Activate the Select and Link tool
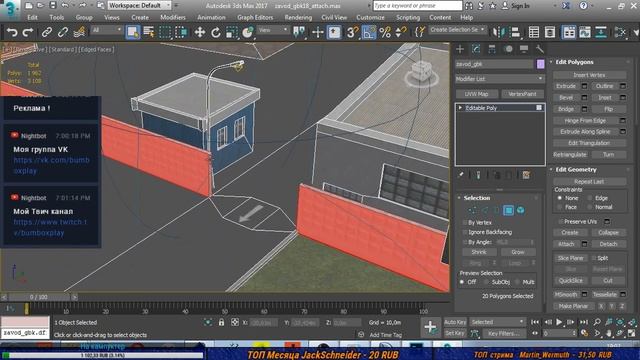 tap(46, 32)
